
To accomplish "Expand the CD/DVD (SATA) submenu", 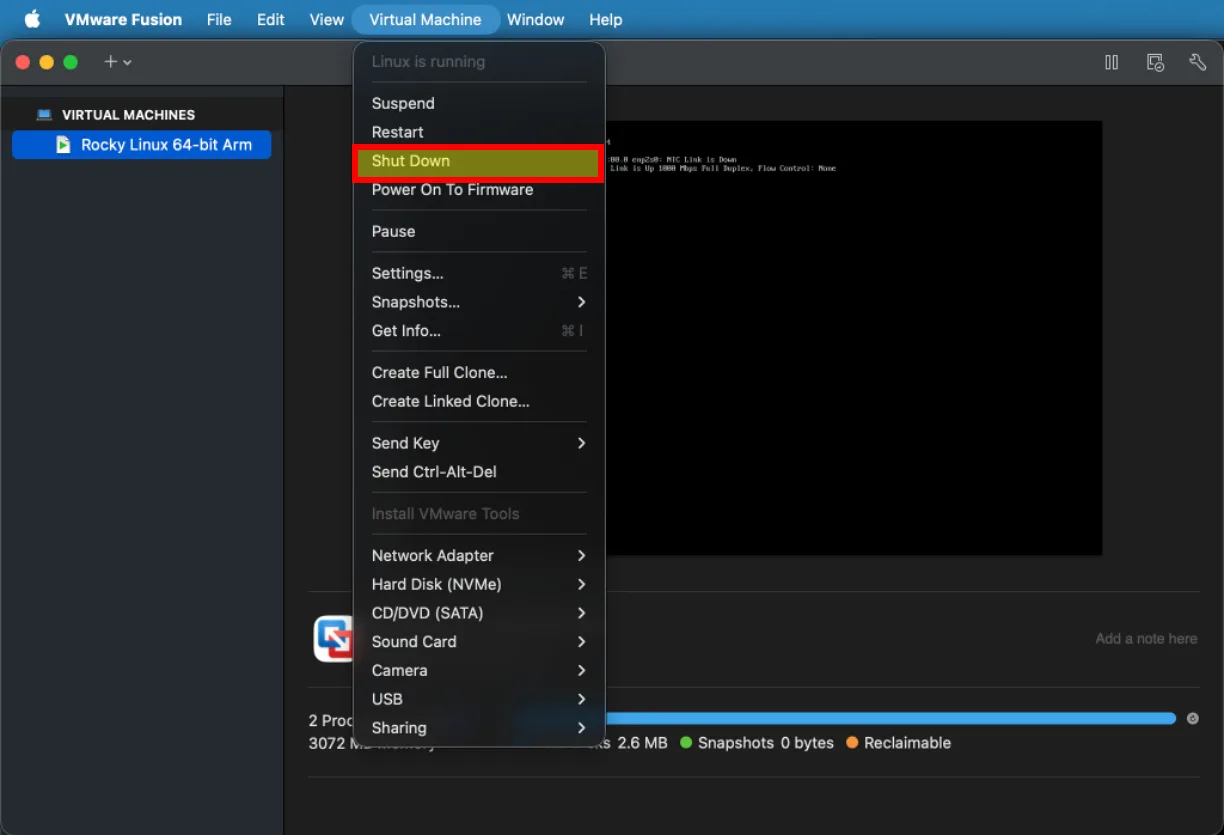I will click(x=479, y=613).
